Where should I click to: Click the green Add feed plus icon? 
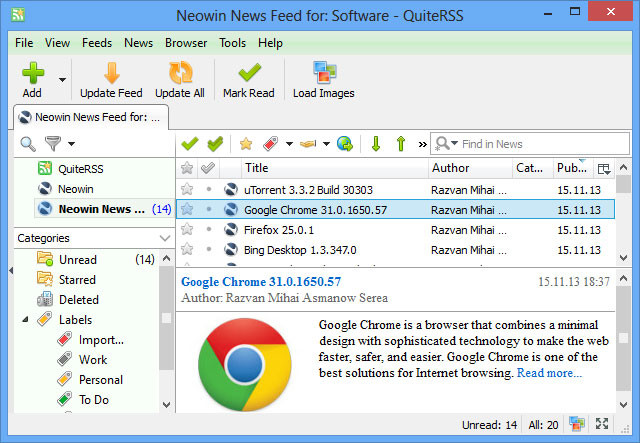pos(33,72)
